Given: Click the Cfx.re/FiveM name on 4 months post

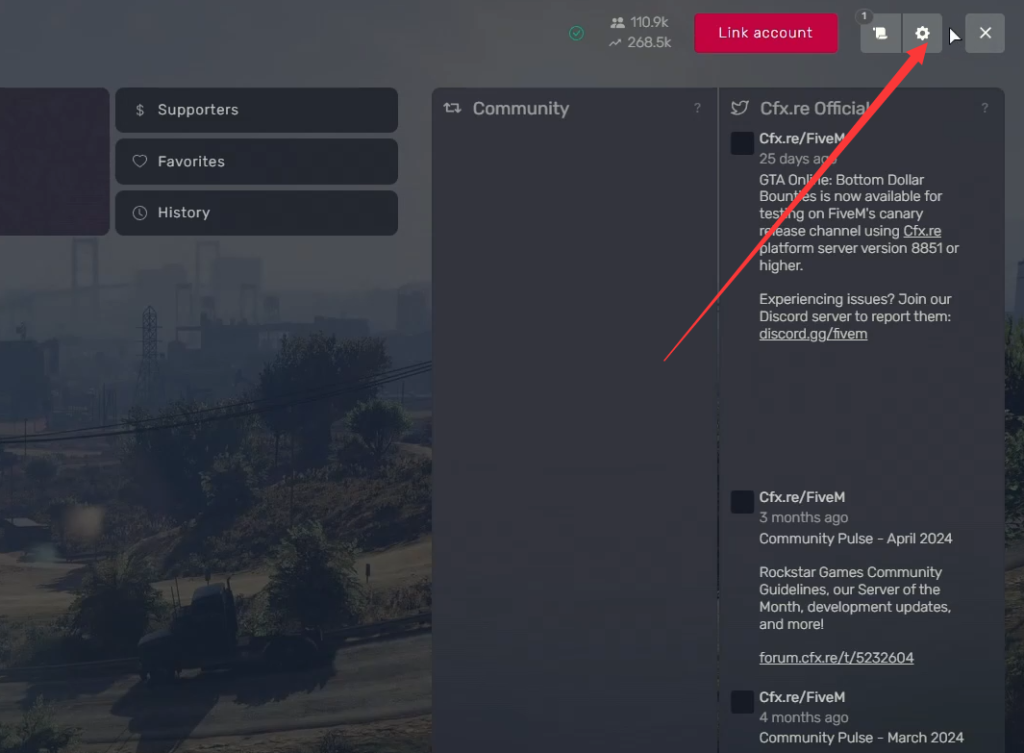Looking at the screenshot, I should tap(801, 697).
